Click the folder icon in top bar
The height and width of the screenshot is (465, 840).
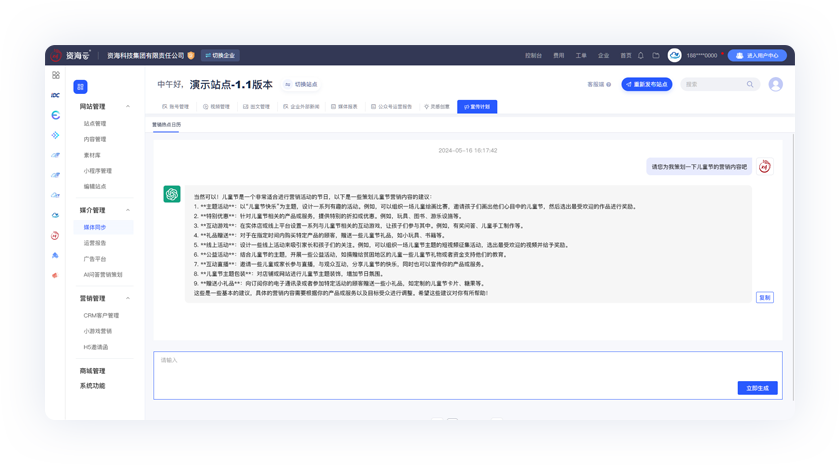click(656, 56)
